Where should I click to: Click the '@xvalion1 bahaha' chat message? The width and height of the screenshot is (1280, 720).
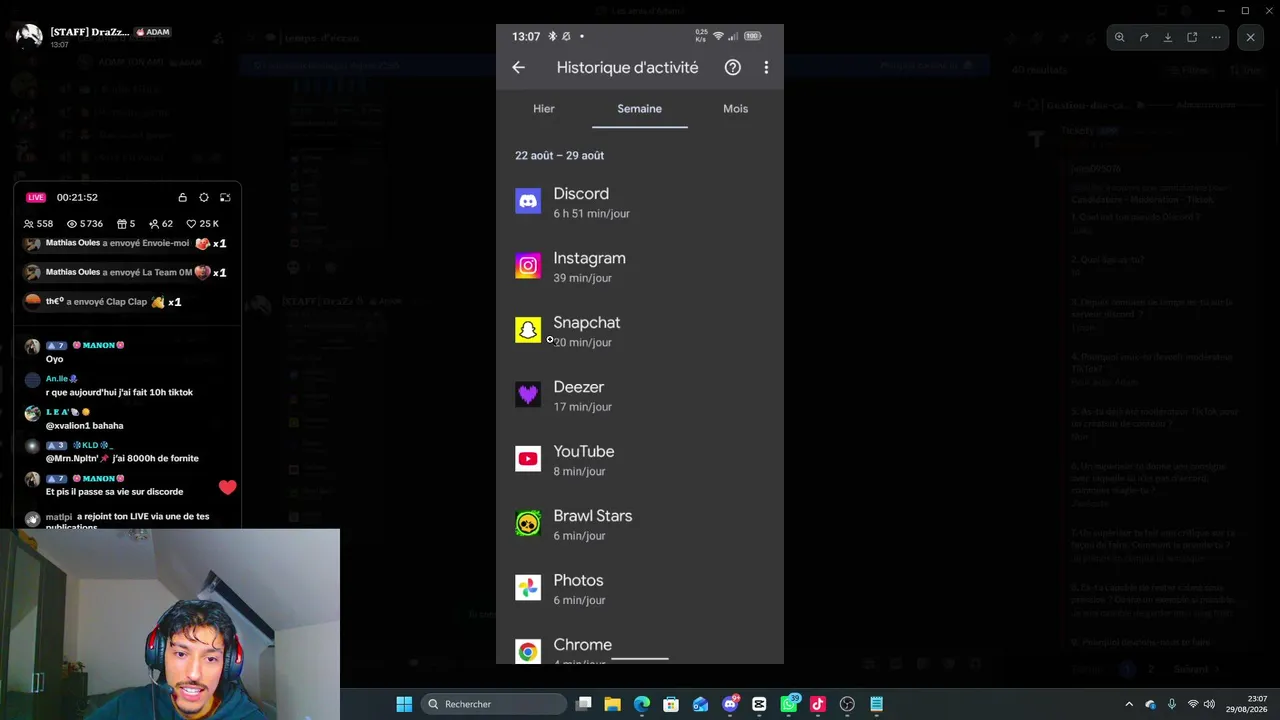tap(85, 426)
